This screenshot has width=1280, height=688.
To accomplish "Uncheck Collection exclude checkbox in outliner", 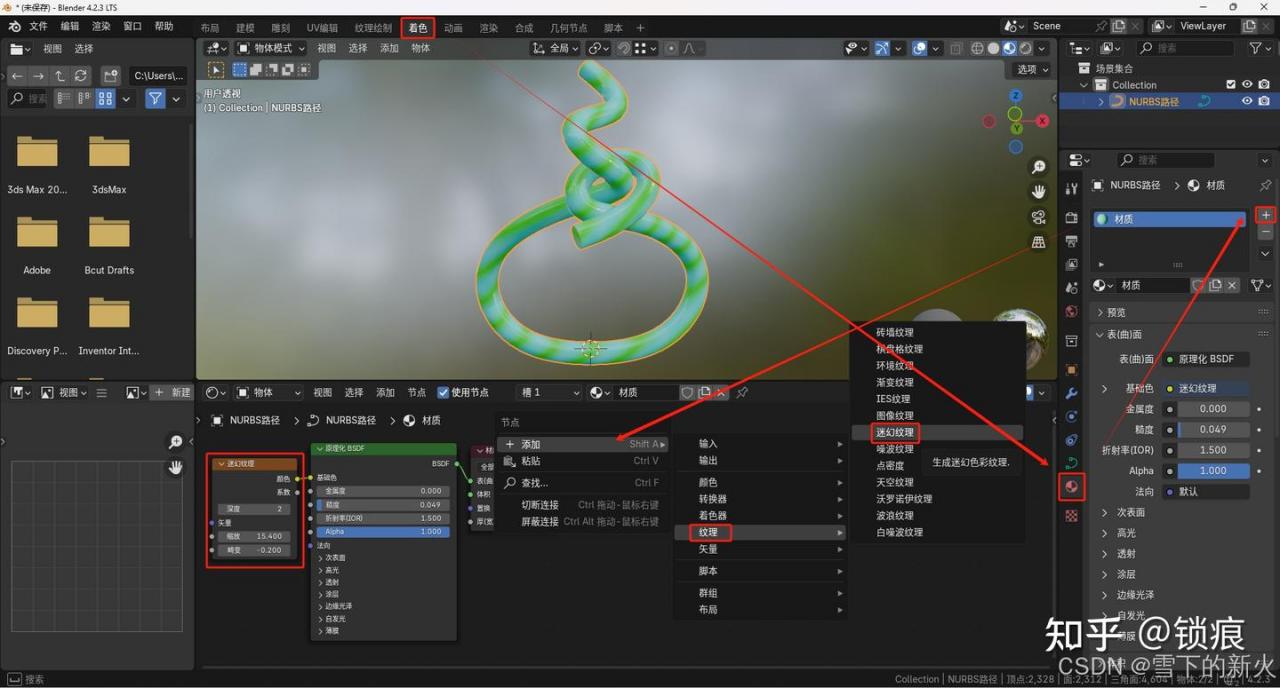I will coord(1231,85).
